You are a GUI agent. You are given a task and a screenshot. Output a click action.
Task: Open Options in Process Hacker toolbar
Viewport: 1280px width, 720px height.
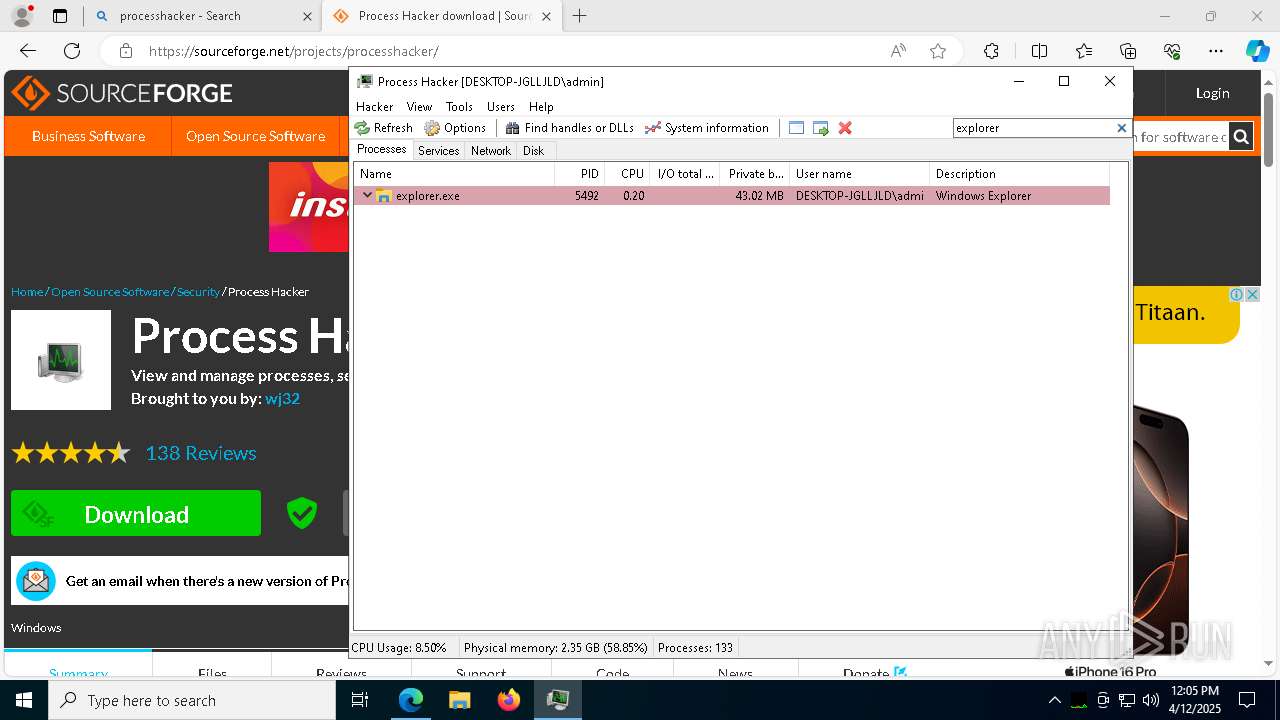(x=455, y=128)
